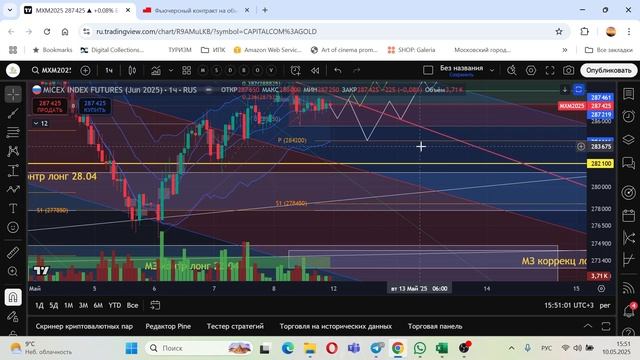This screenshot has height=360, width=640.
Task: Open the Редактор Pine tab
Action: [168, 327]
